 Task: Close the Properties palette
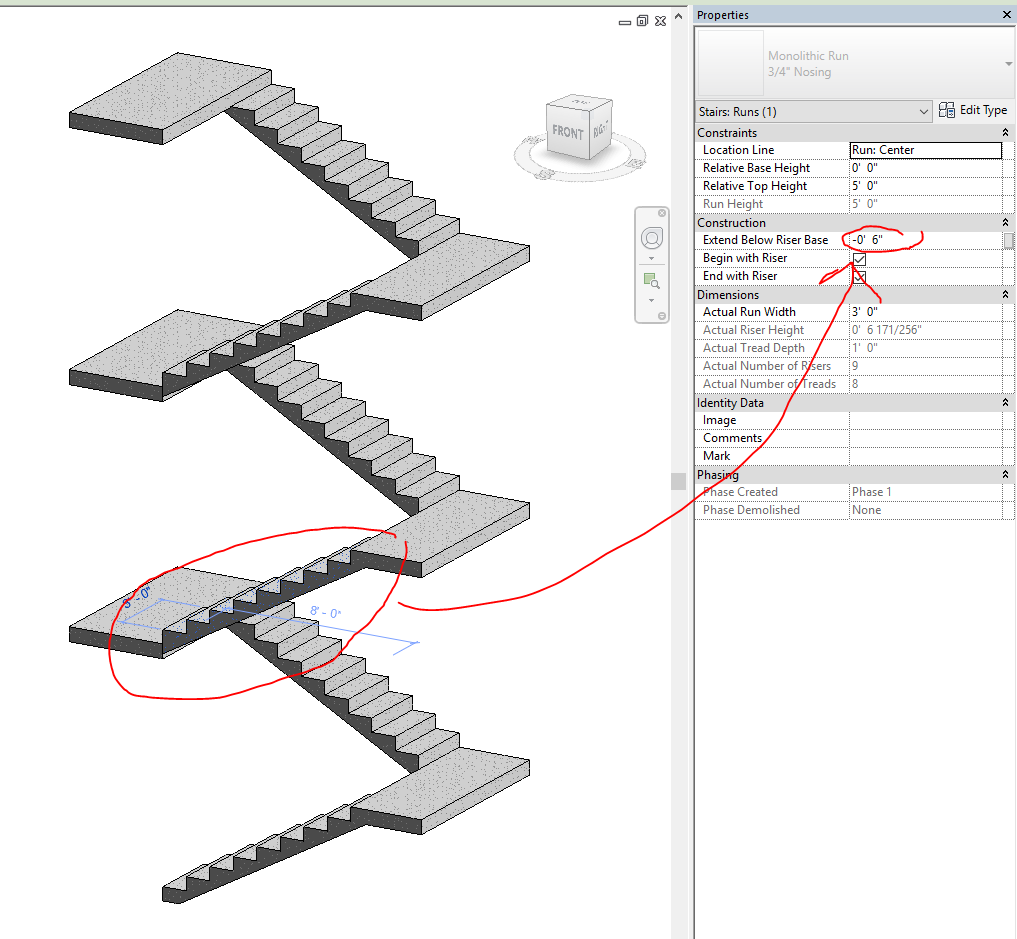(x=1006, y=14)
